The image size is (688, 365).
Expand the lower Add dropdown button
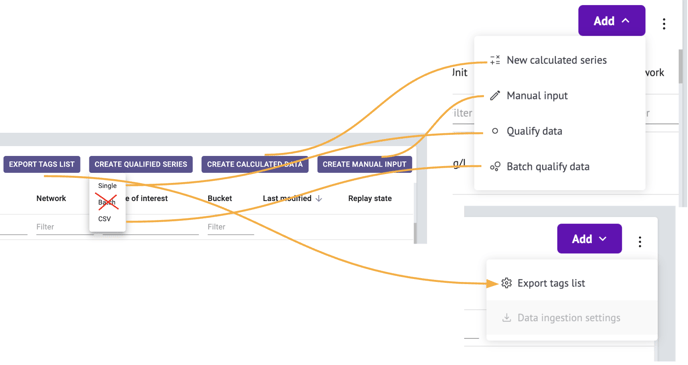click(589, 239)
